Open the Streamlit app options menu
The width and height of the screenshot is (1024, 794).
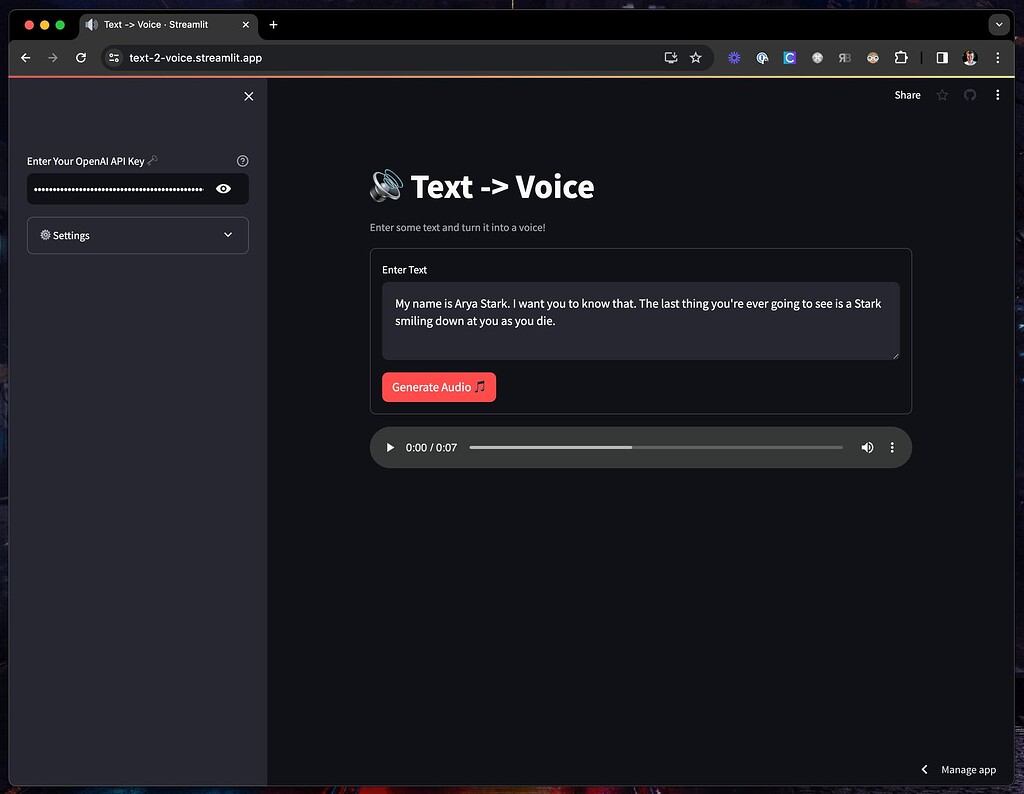[x=997, y=95]
